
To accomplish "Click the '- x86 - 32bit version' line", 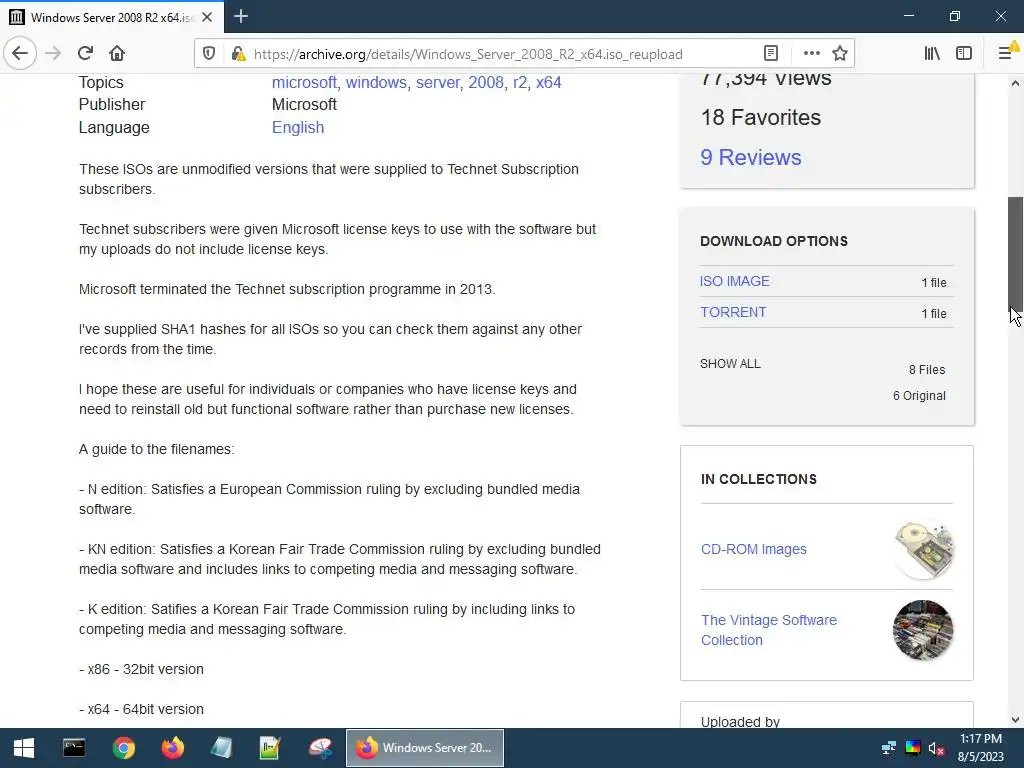I will (142, 669).
